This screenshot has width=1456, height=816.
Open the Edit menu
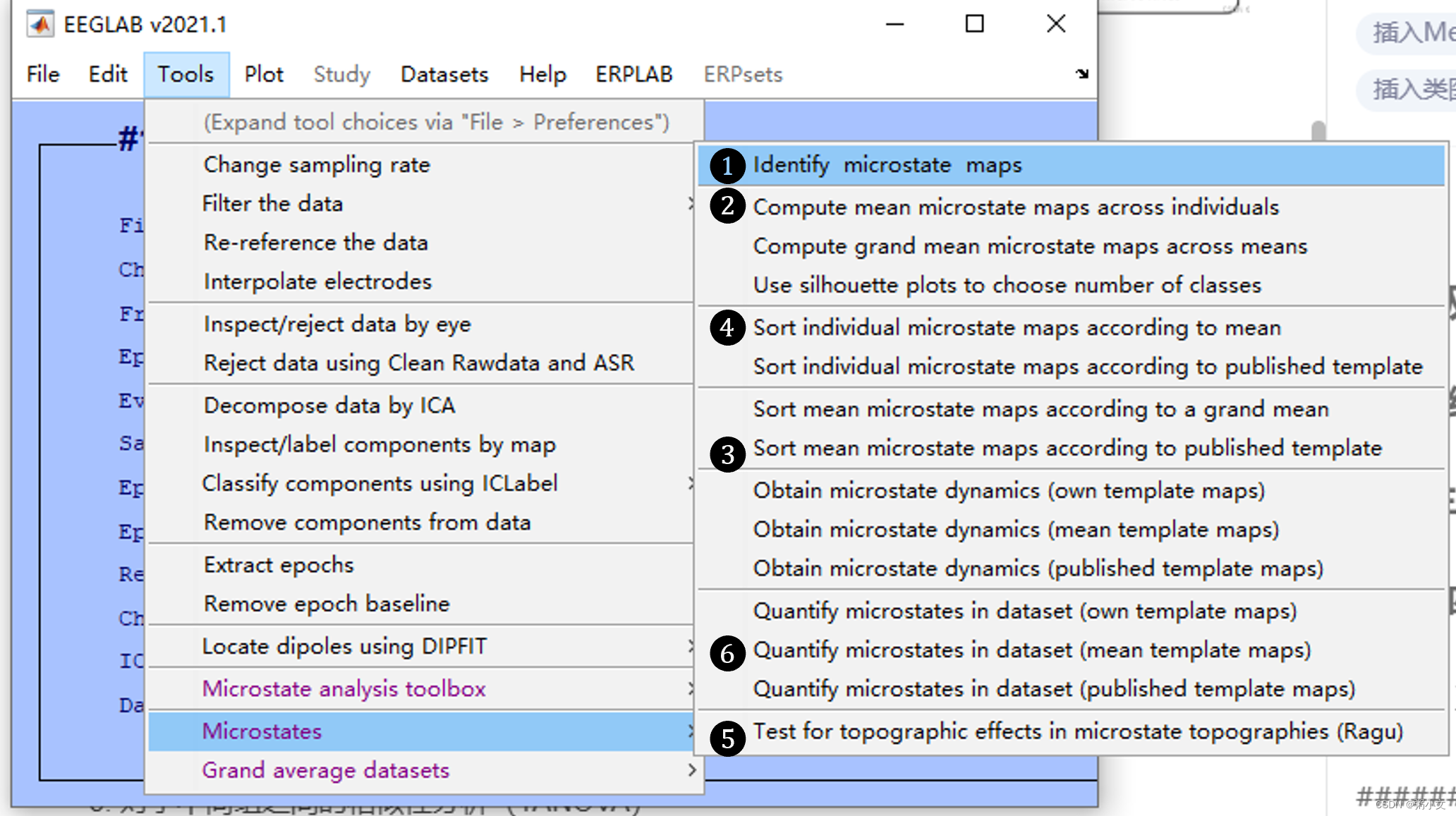point(108,74)
